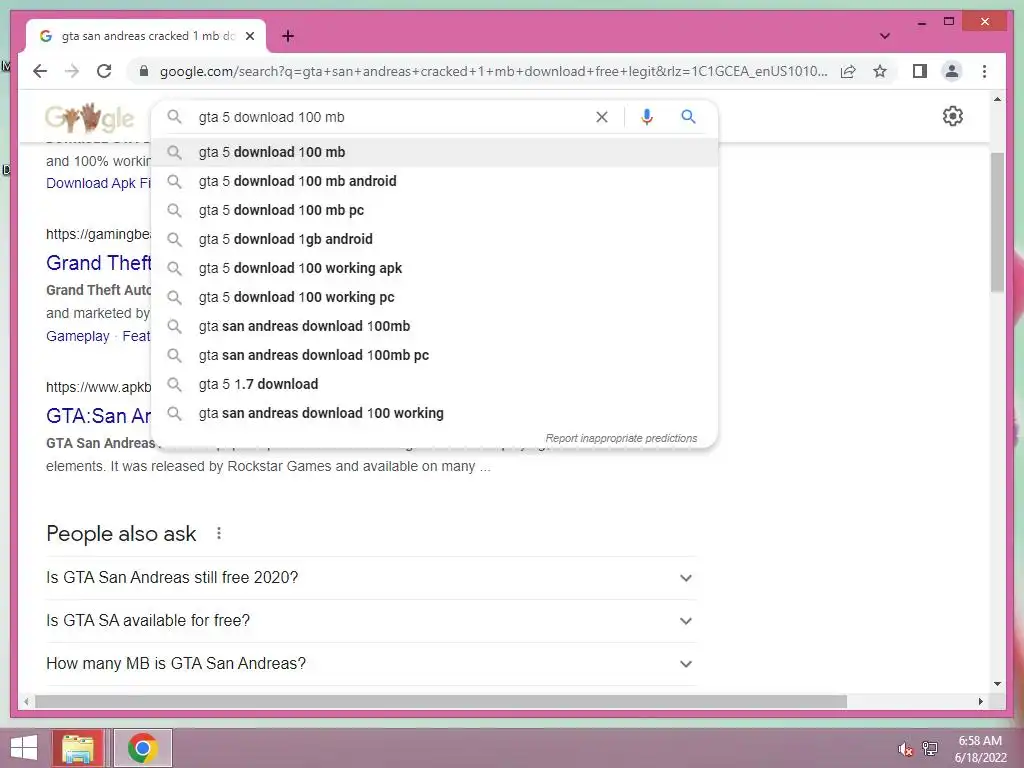Viewport: 1024px width, 768px height.
Task: Click the Google logo
Action: [x=89, y=118]
